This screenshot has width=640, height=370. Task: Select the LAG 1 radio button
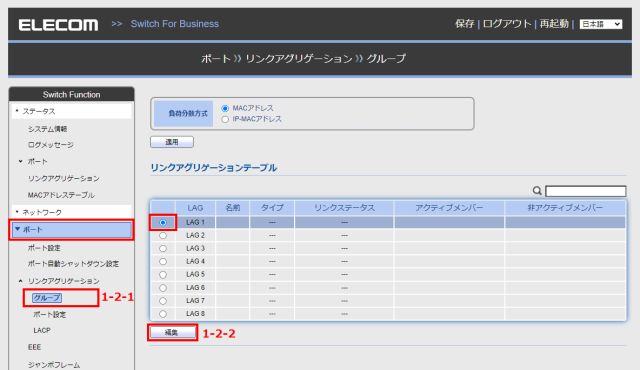point(163,223)
